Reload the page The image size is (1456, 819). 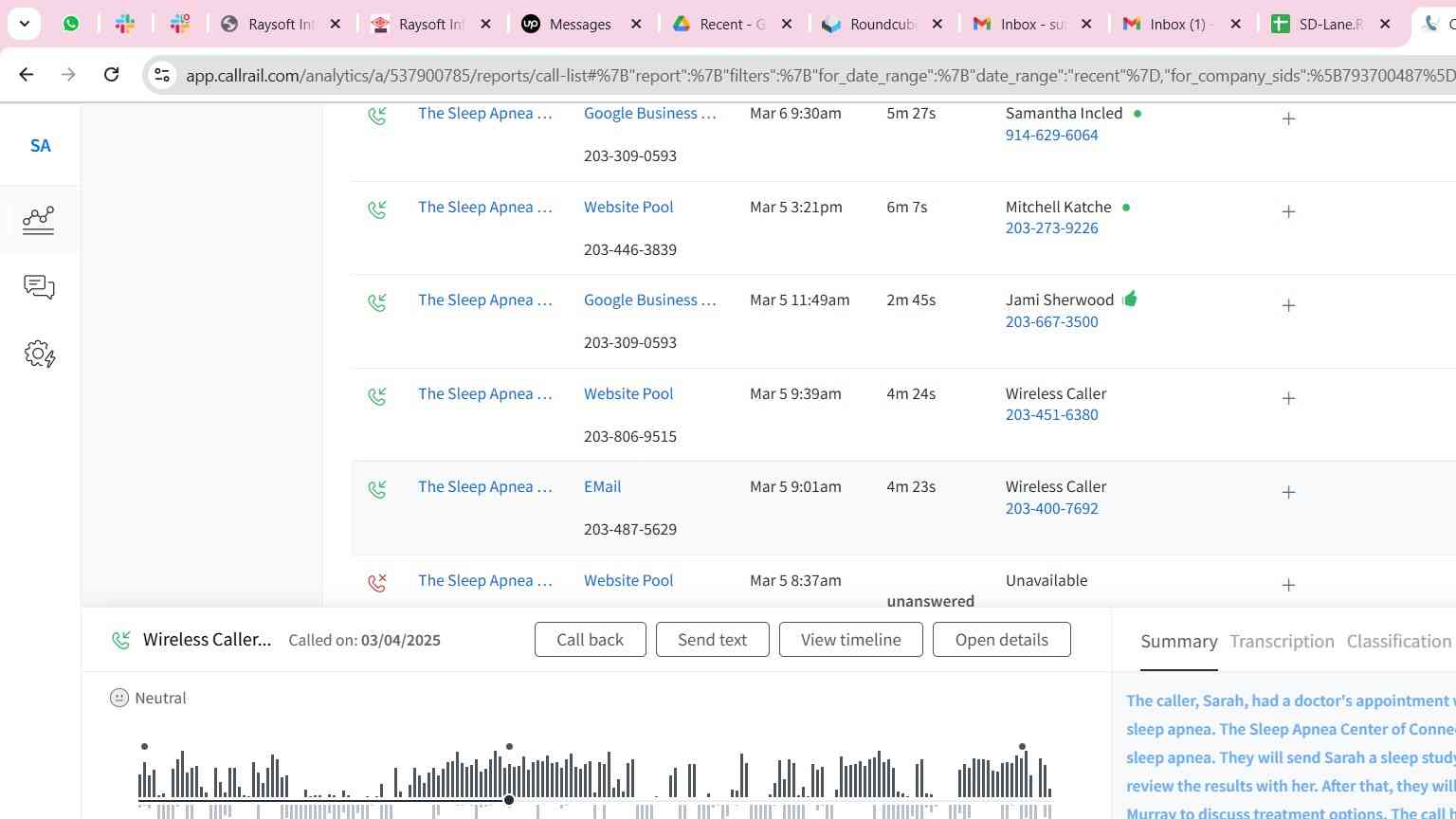click(111, 74)
